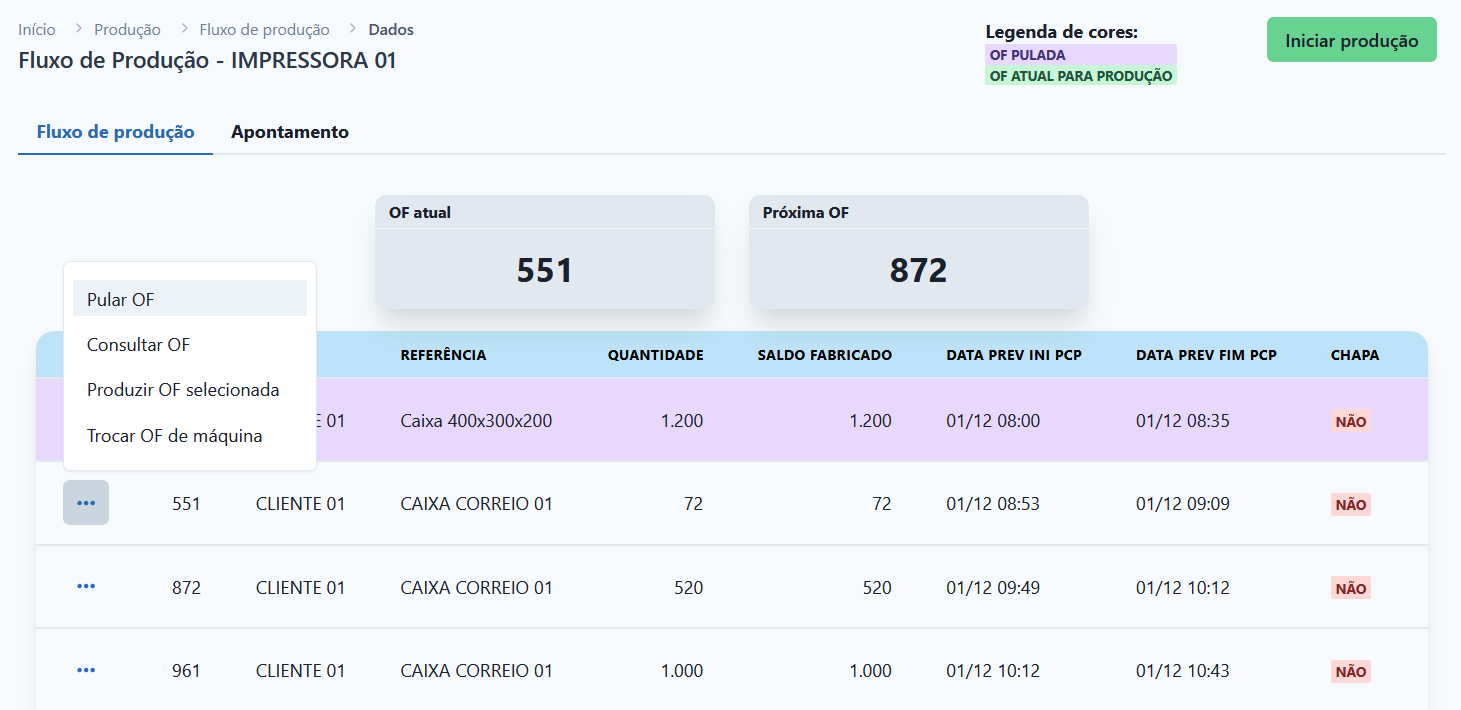Click the 'DATA PREV INI PCP' column header
This screenshot has height=710, width=1461.
pyautogui.click(x=1013, y=355)
